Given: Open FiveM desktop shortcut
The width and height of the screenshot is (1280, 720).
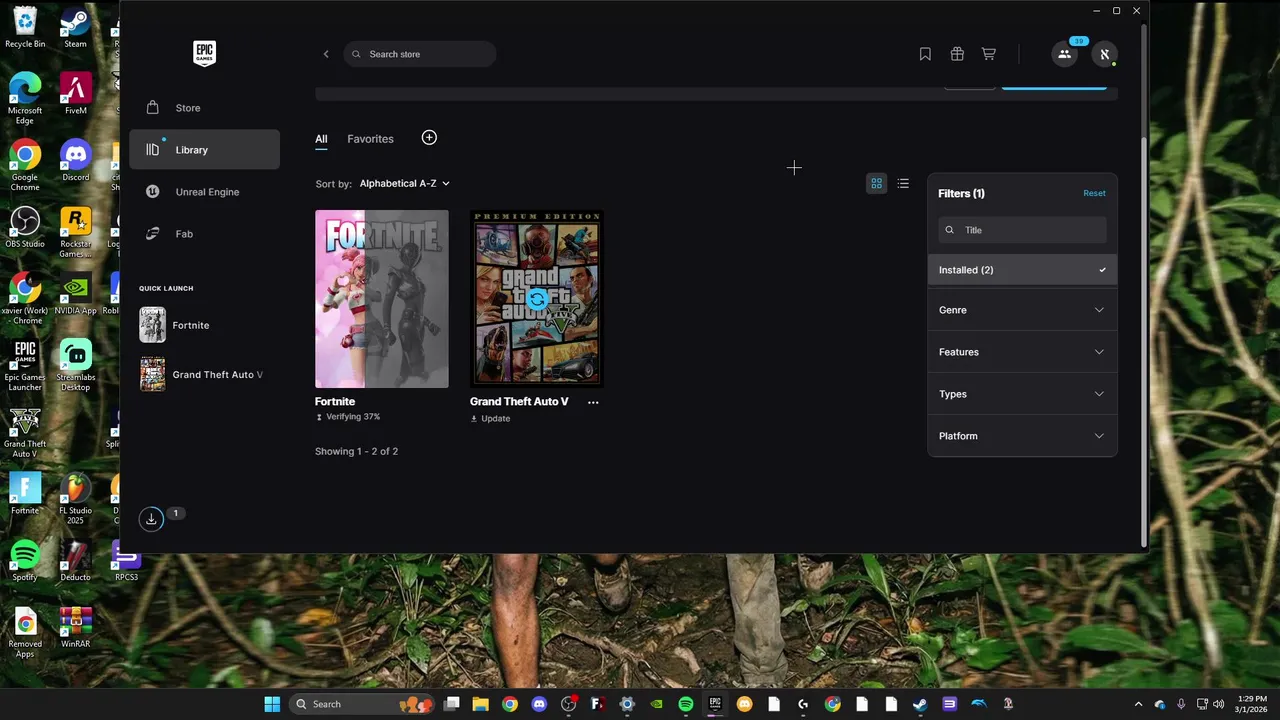Looking at the screenshot, I should [x=75, y=94].
